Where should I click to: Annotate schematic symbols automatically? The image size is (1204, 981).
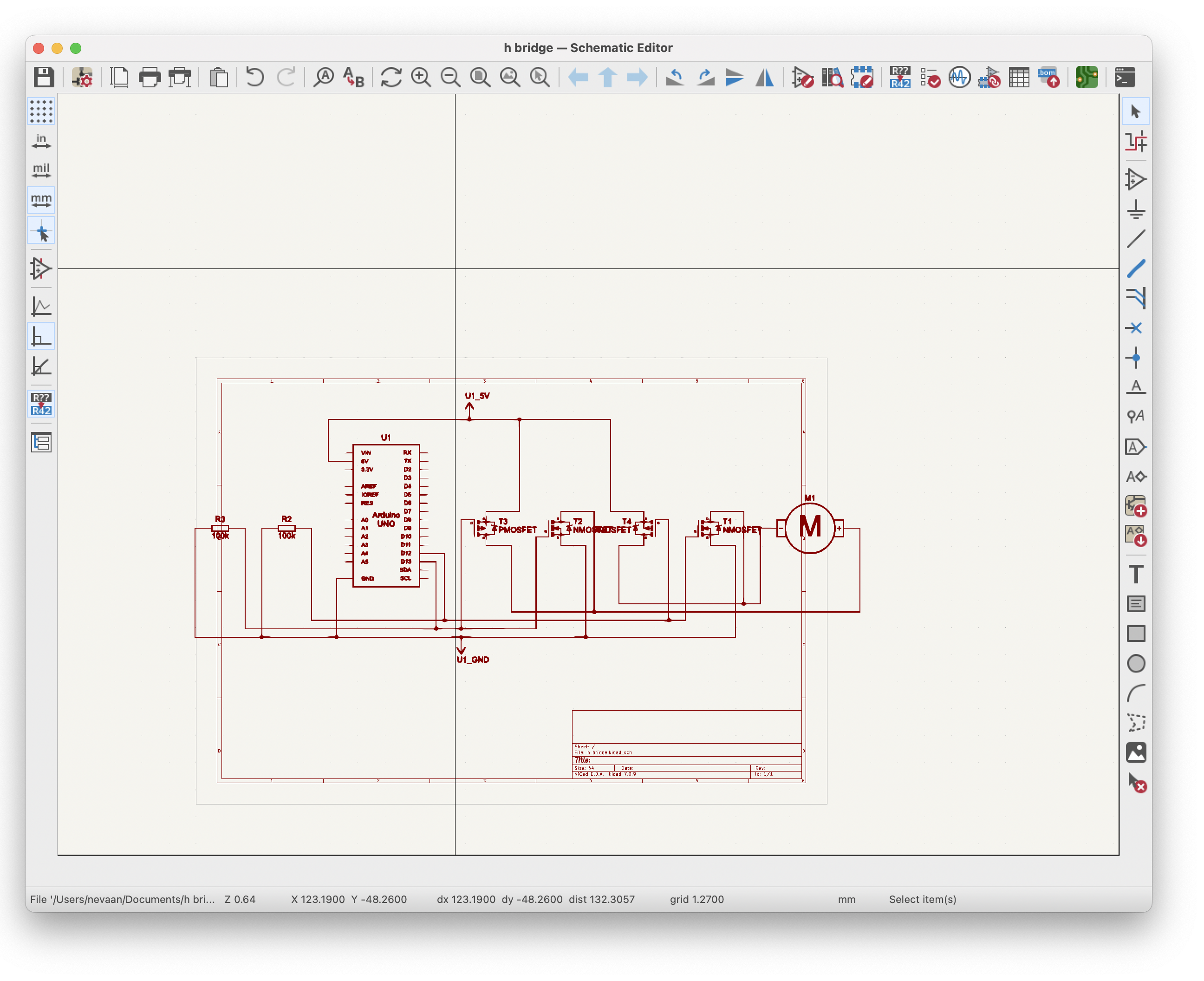(x=899, y=78)
